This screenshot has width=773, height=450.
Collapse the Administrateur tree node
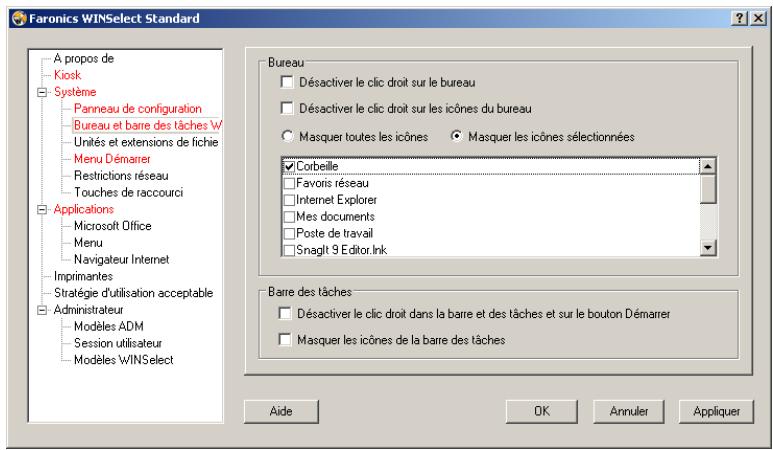(x=42, y=310)
